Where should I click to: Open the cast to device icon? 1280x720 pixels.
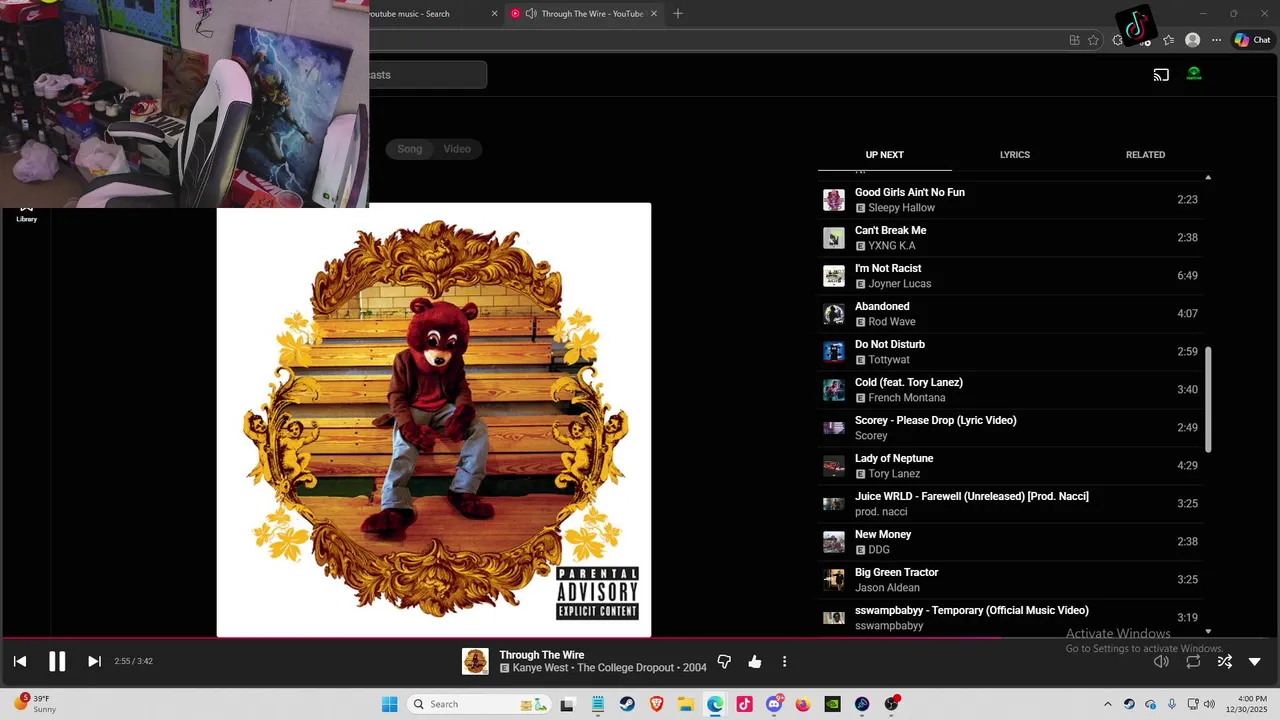(1161, 75)
